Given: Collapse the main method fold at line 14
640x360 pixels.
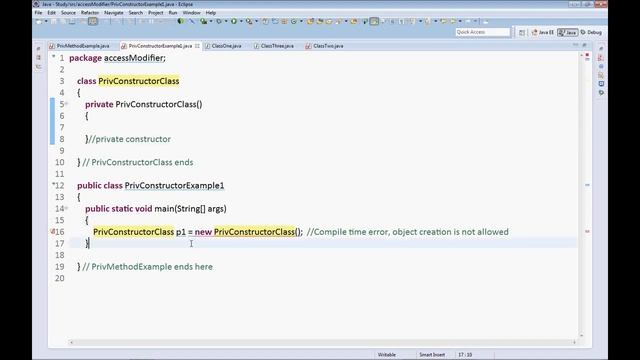Looking at the screenshot, I should pyautogui.click(x=67, y=209).
